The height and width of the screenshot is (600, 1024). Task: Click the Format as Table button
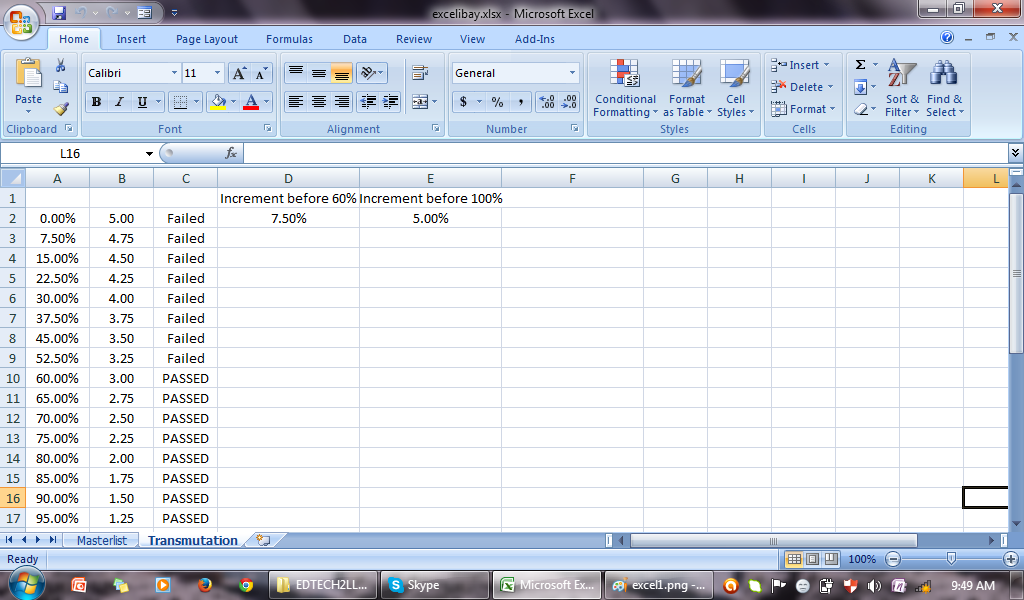point(687,90)
